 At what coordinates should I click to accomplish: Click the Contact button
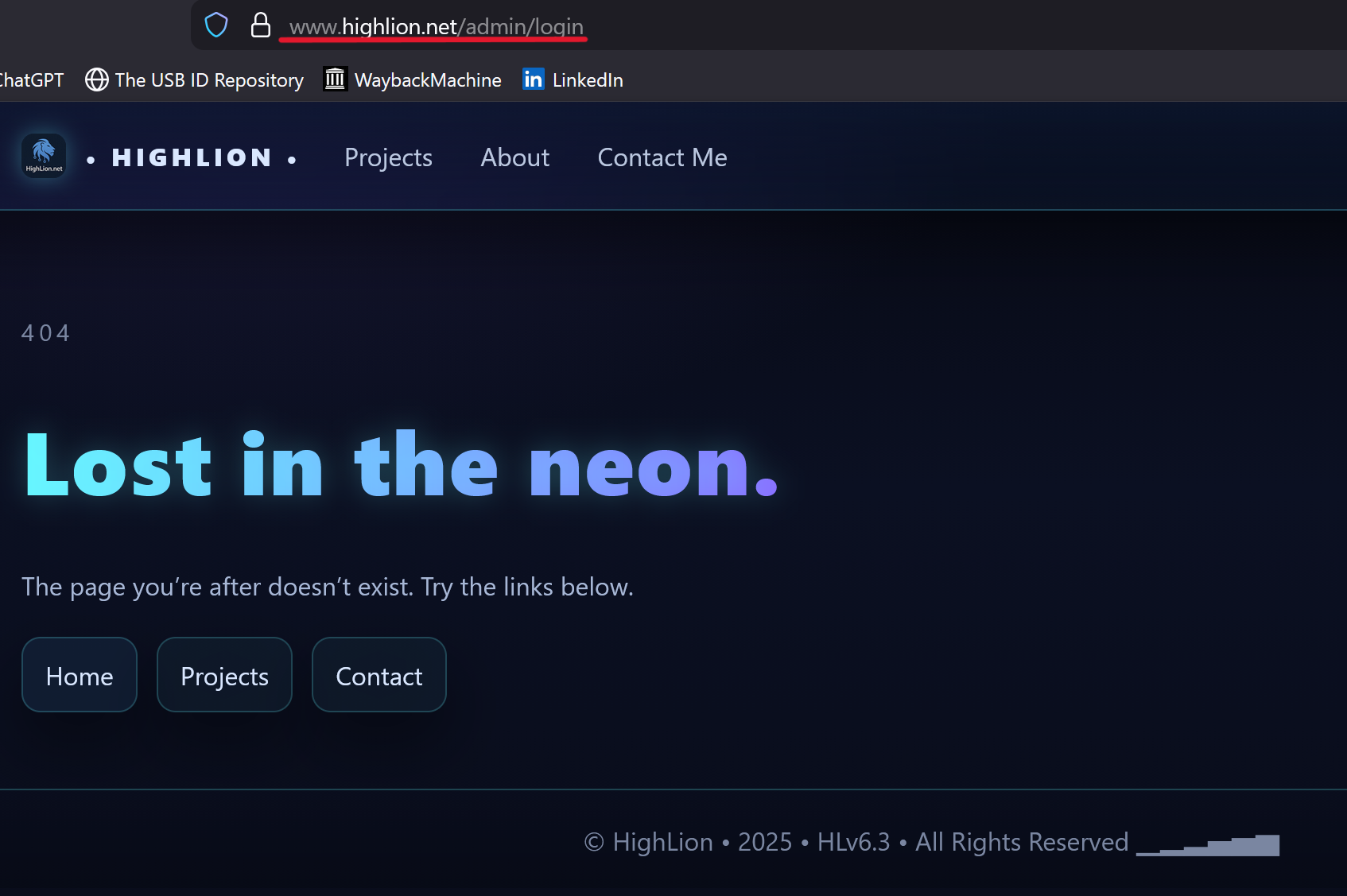(379, 675)
